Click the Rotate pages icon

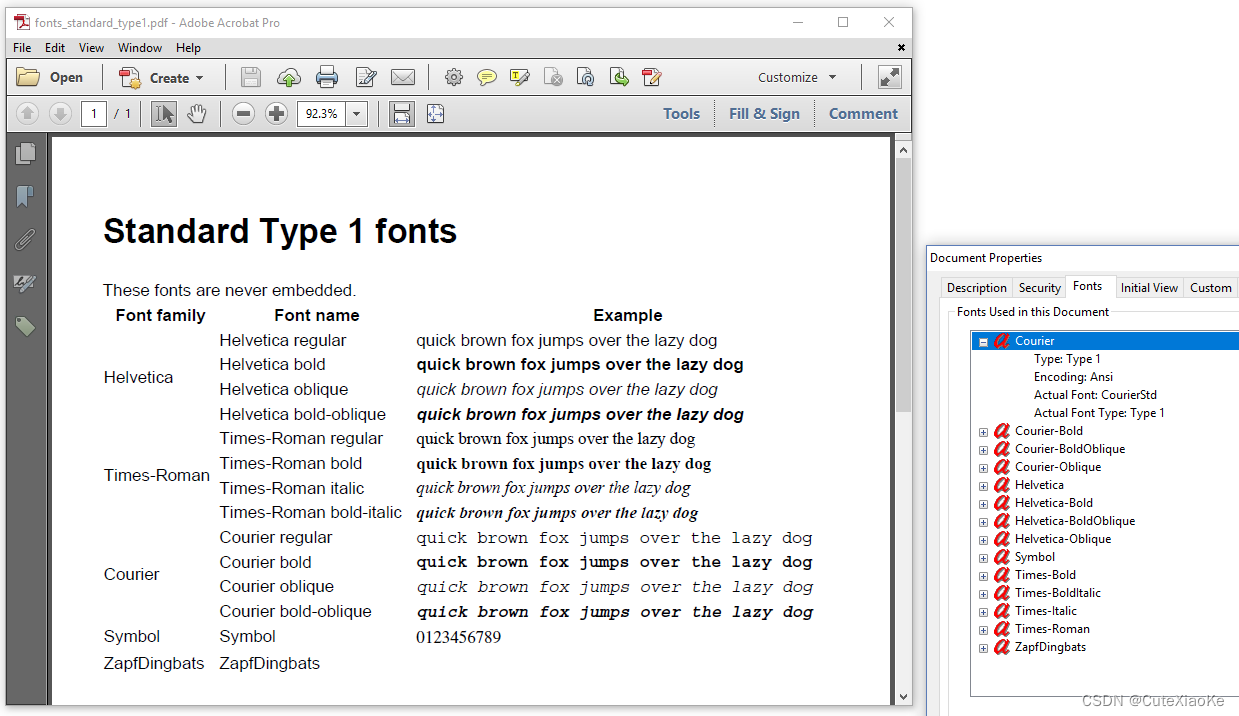click(x=586, y=77)
